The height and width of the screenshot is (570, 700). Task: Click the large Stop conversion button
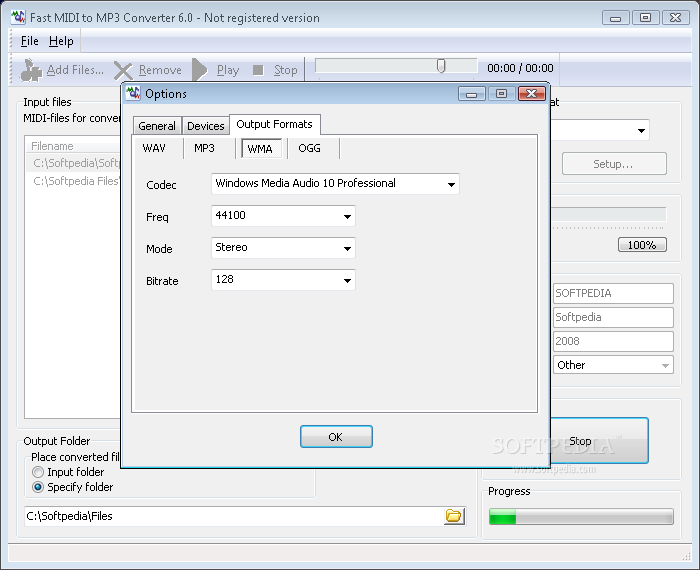(599, 441)
